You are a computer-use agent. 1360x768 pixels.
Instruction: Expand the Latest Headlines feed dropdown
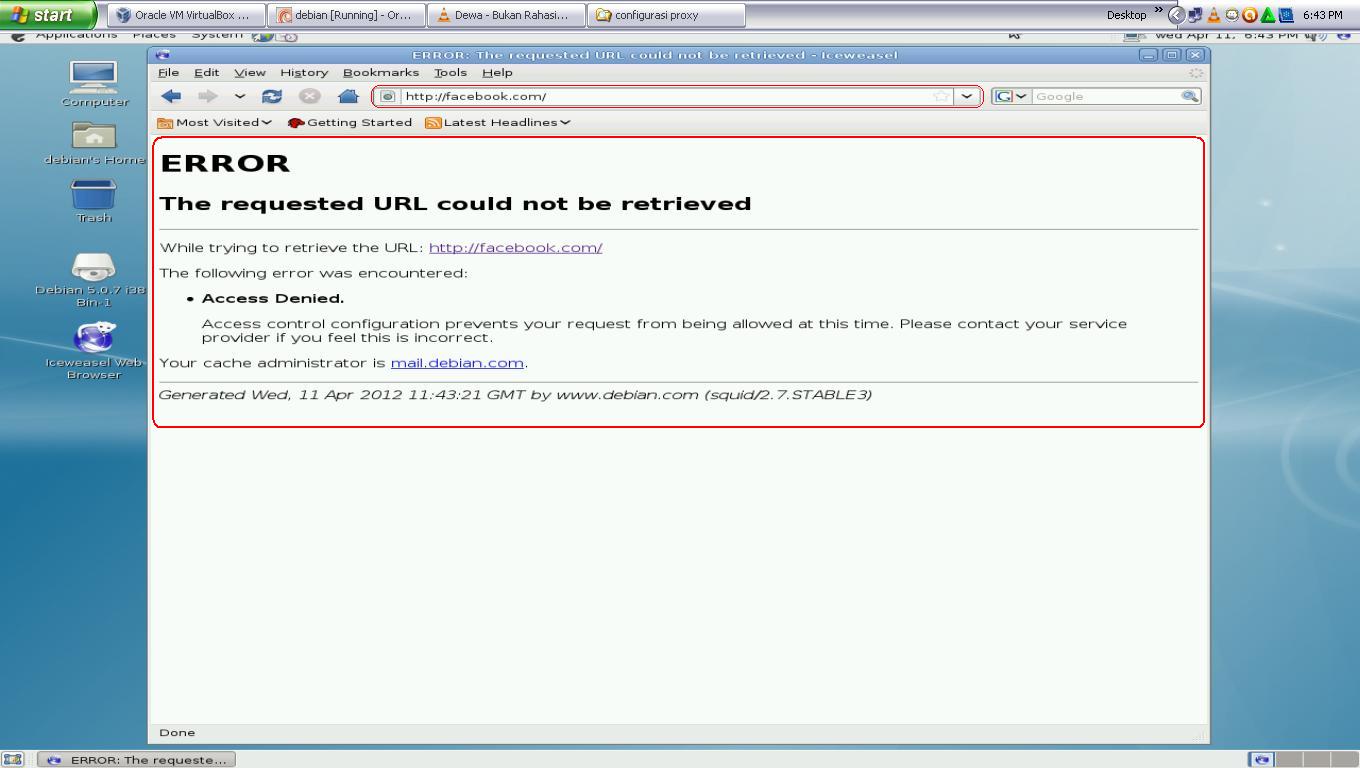point(498,122)
